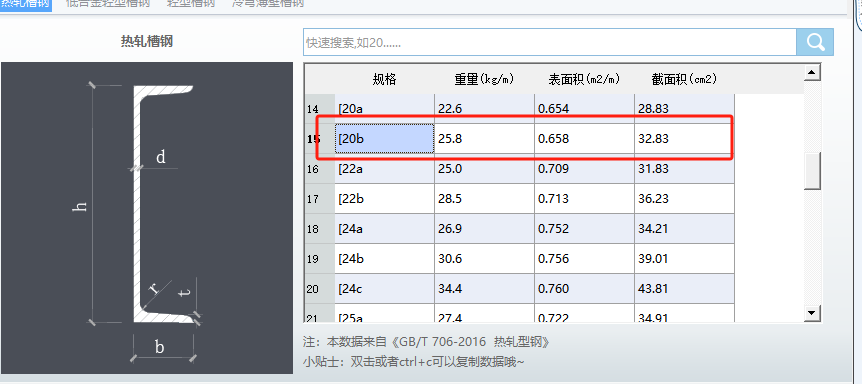Click the magnifier search button
862x384 pixels.
point(815,42)
